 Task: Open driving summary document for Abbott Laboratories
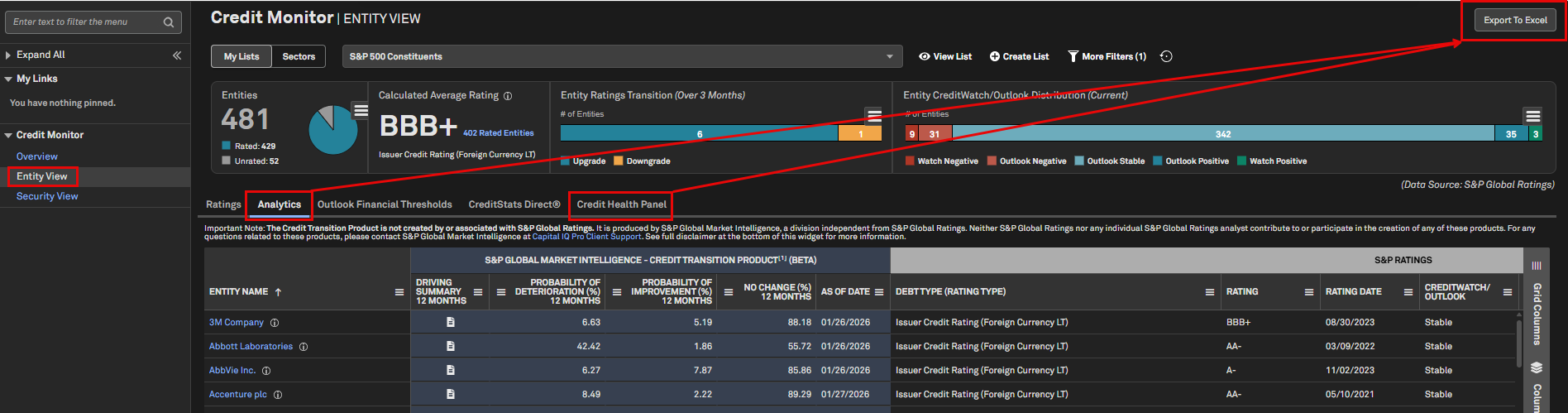click(451, 346)
